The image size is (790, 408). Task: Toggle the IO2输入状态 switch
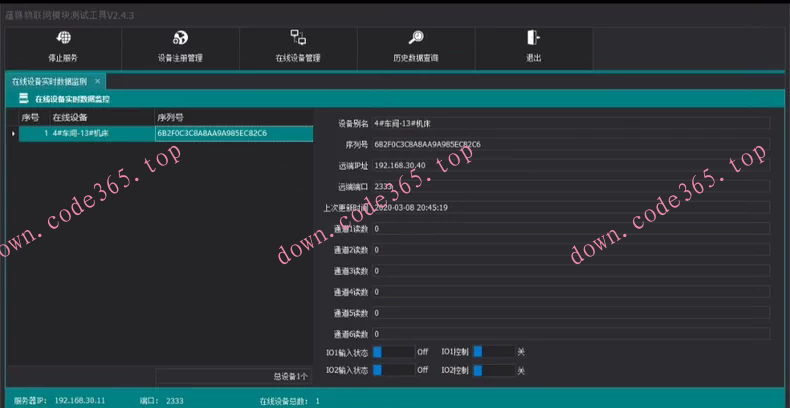[x=393, y=370]
